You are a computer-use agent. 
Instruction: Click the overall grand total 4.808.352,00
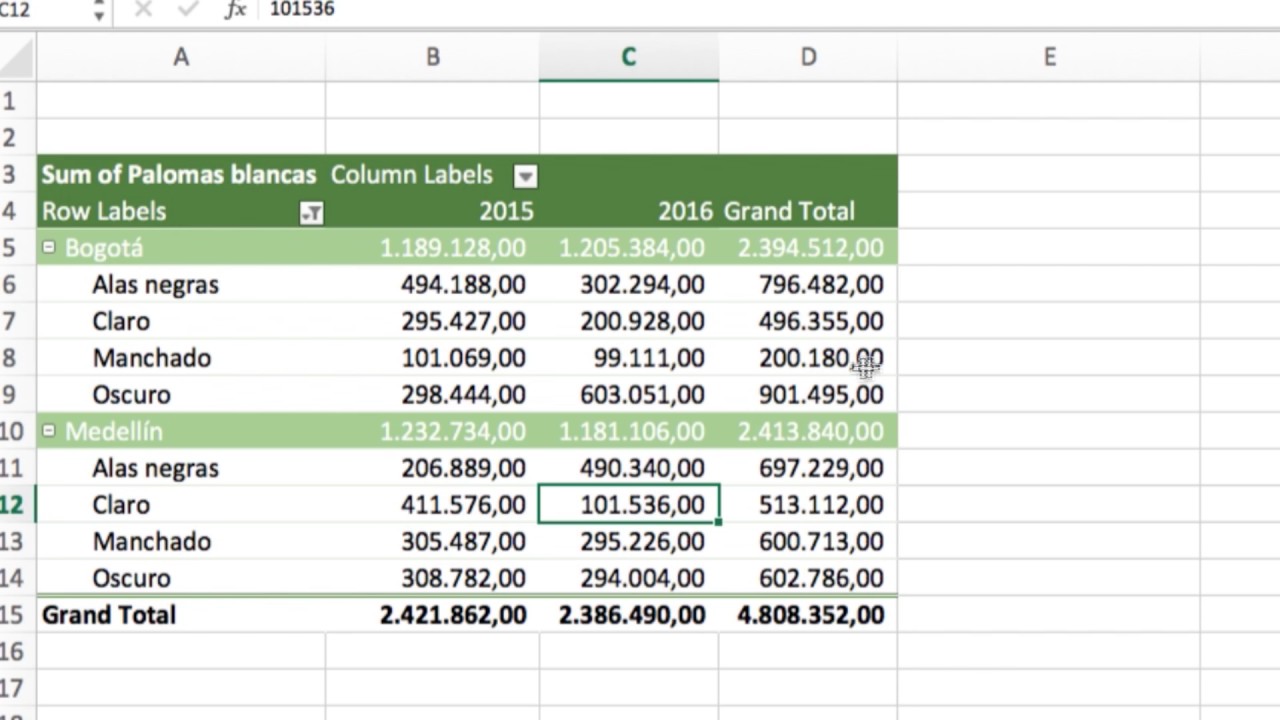click(810, 615)
